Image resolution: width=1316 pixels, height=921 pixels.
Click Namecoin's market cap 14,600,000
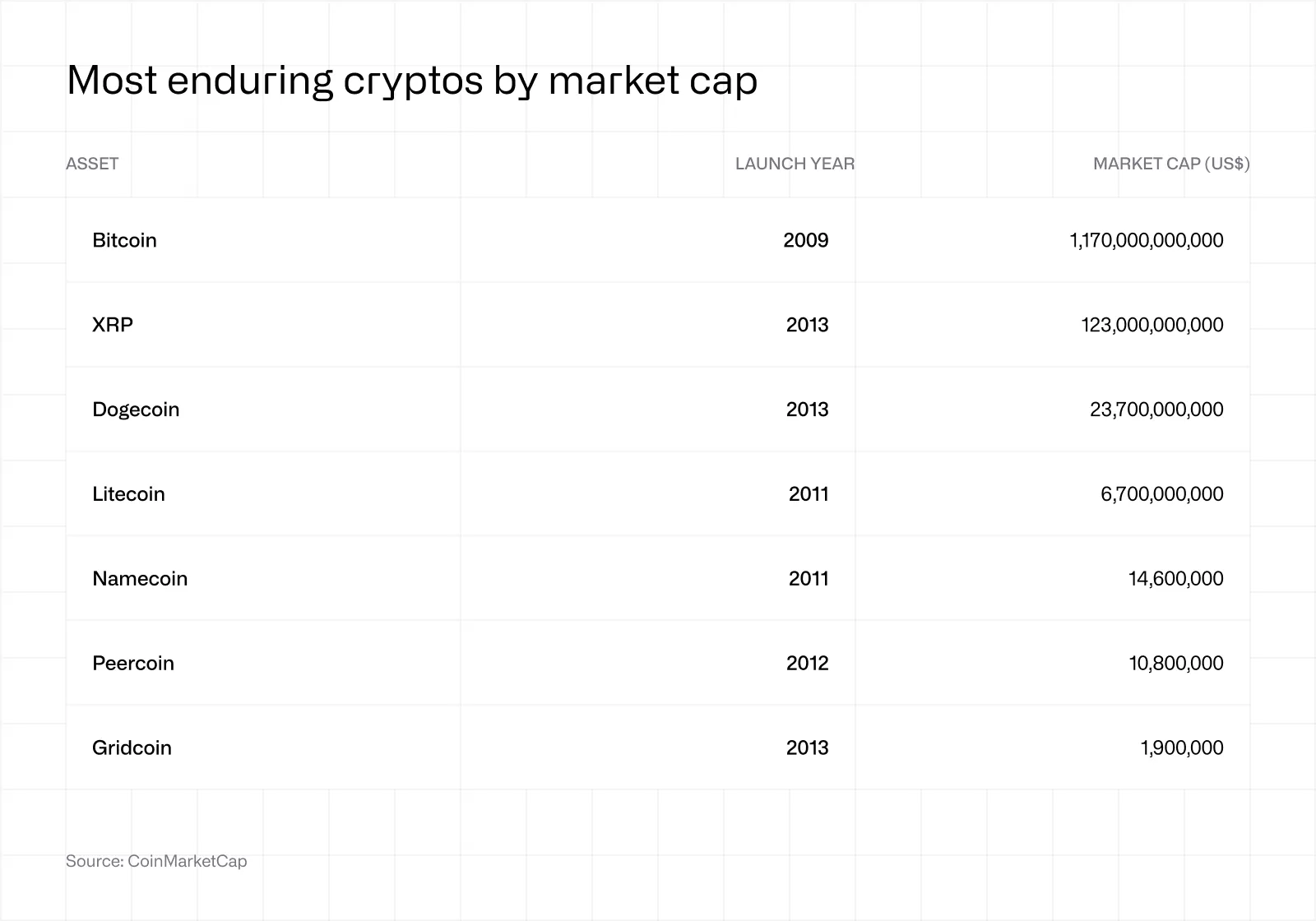pyautogui.click(x=1176, y=579)
